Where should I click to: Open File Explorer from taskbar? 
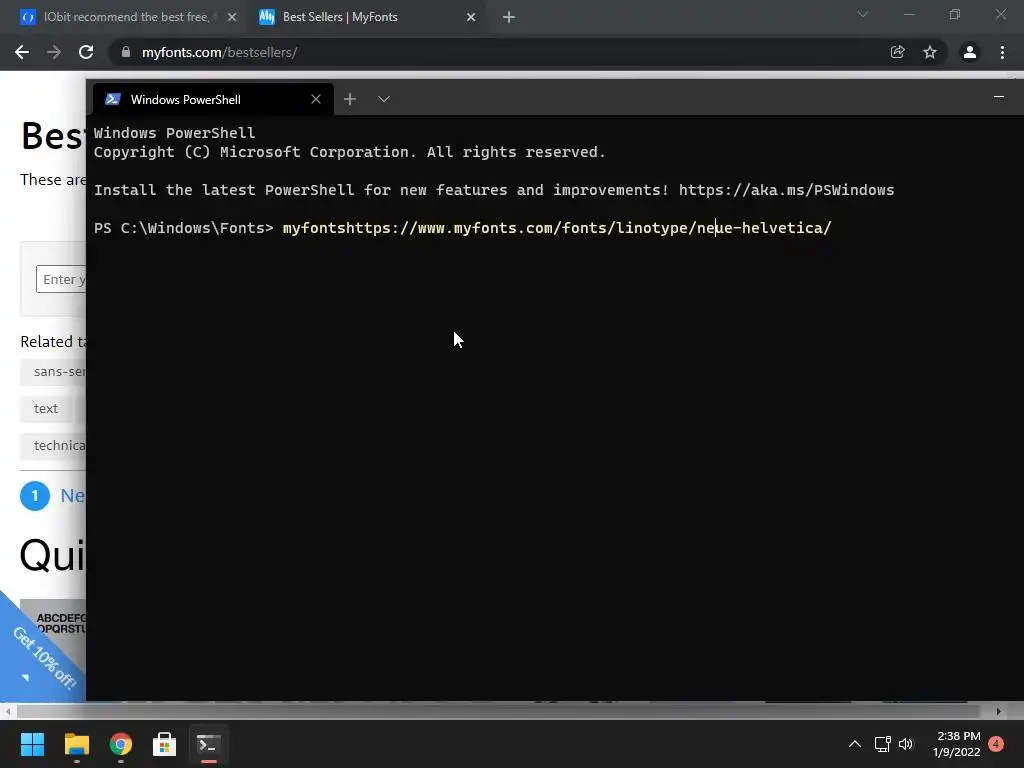pos(76,744)
